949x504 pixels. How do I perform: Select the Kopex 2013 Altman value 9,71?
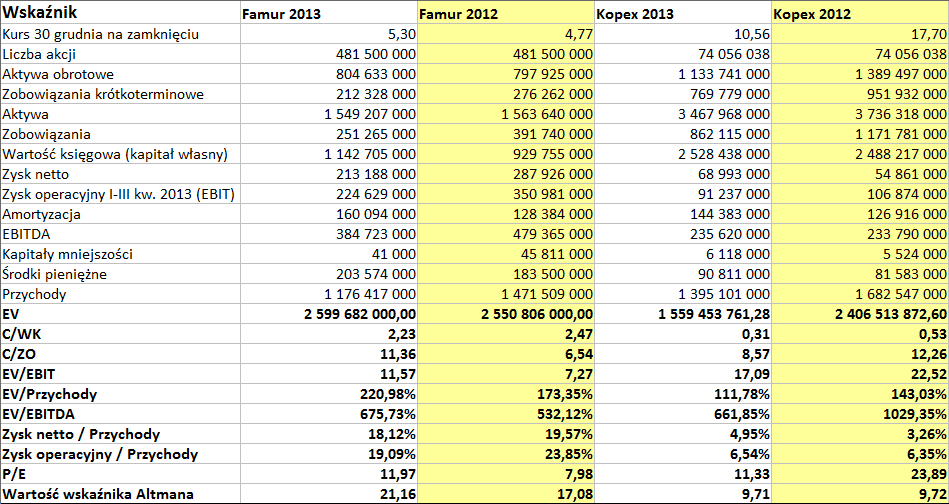pyautogui.click(x=683, y=494)
